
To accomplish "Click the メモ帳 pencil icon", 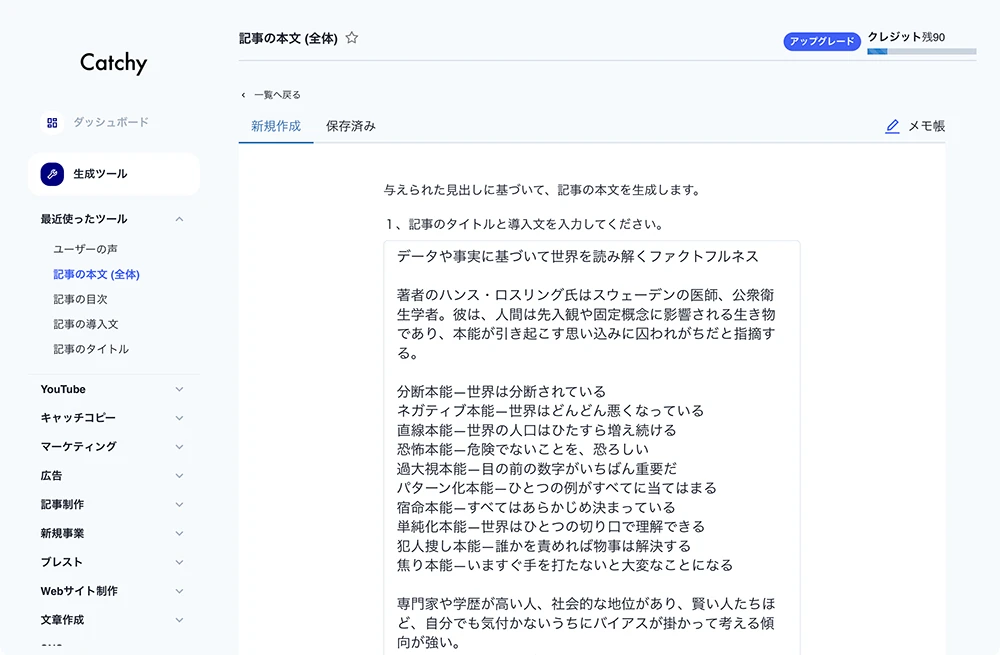I will click(892, 126).
